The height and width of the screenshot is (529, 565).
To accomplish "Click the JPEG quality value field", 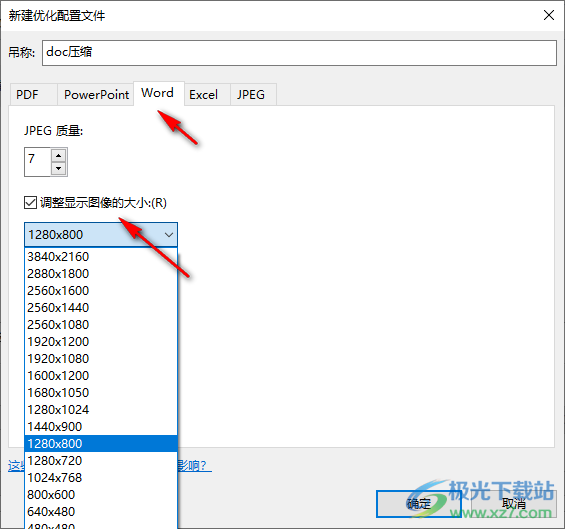I will [x=38, y=162].
